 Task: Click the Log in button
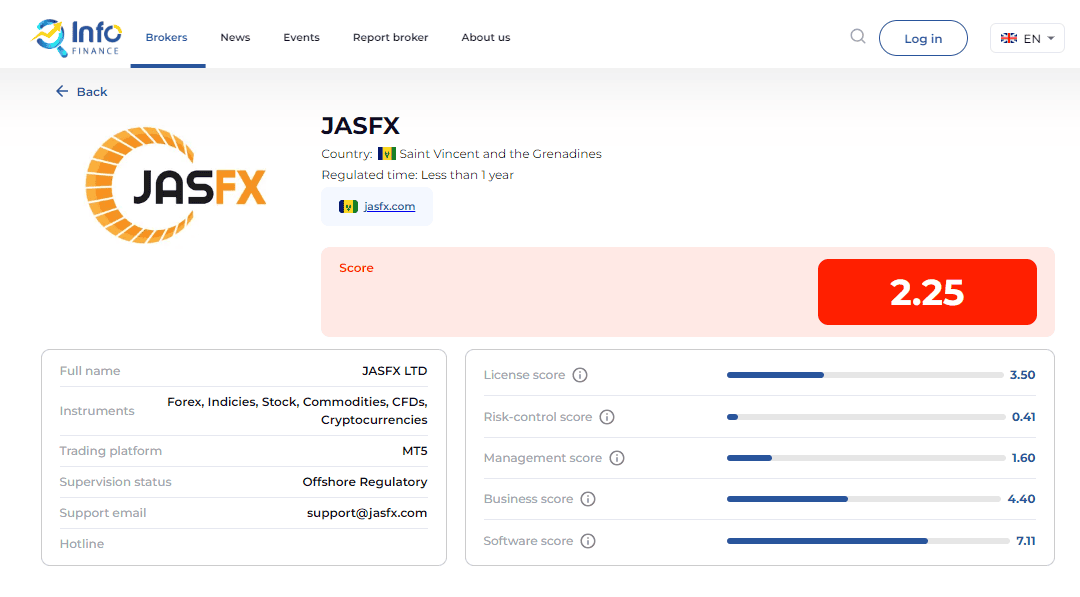click(x=923, y=38)
